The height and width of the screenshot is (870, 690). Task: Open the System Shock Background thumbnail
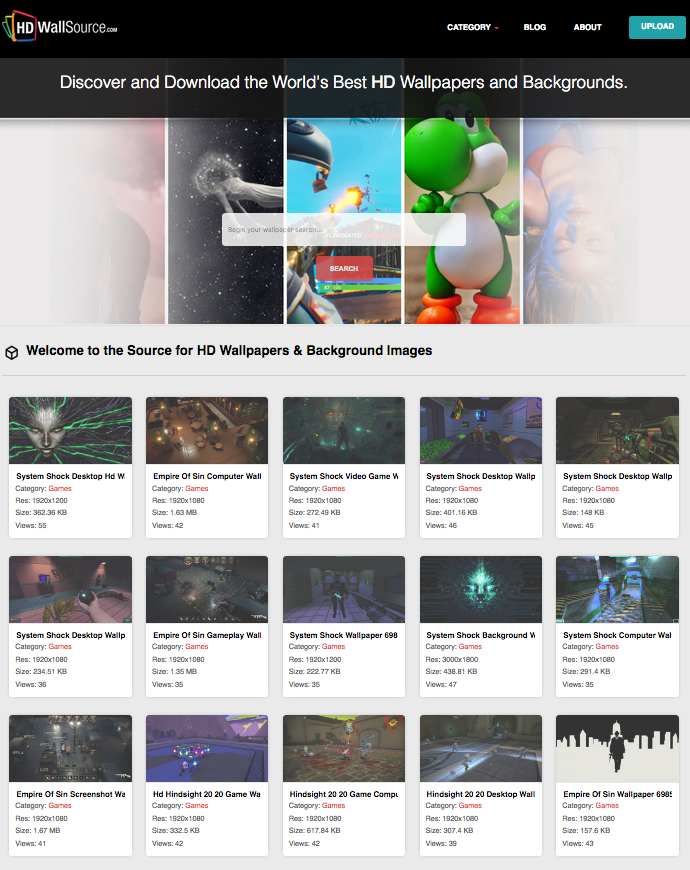pyautogui.click(x=481, y=589)
